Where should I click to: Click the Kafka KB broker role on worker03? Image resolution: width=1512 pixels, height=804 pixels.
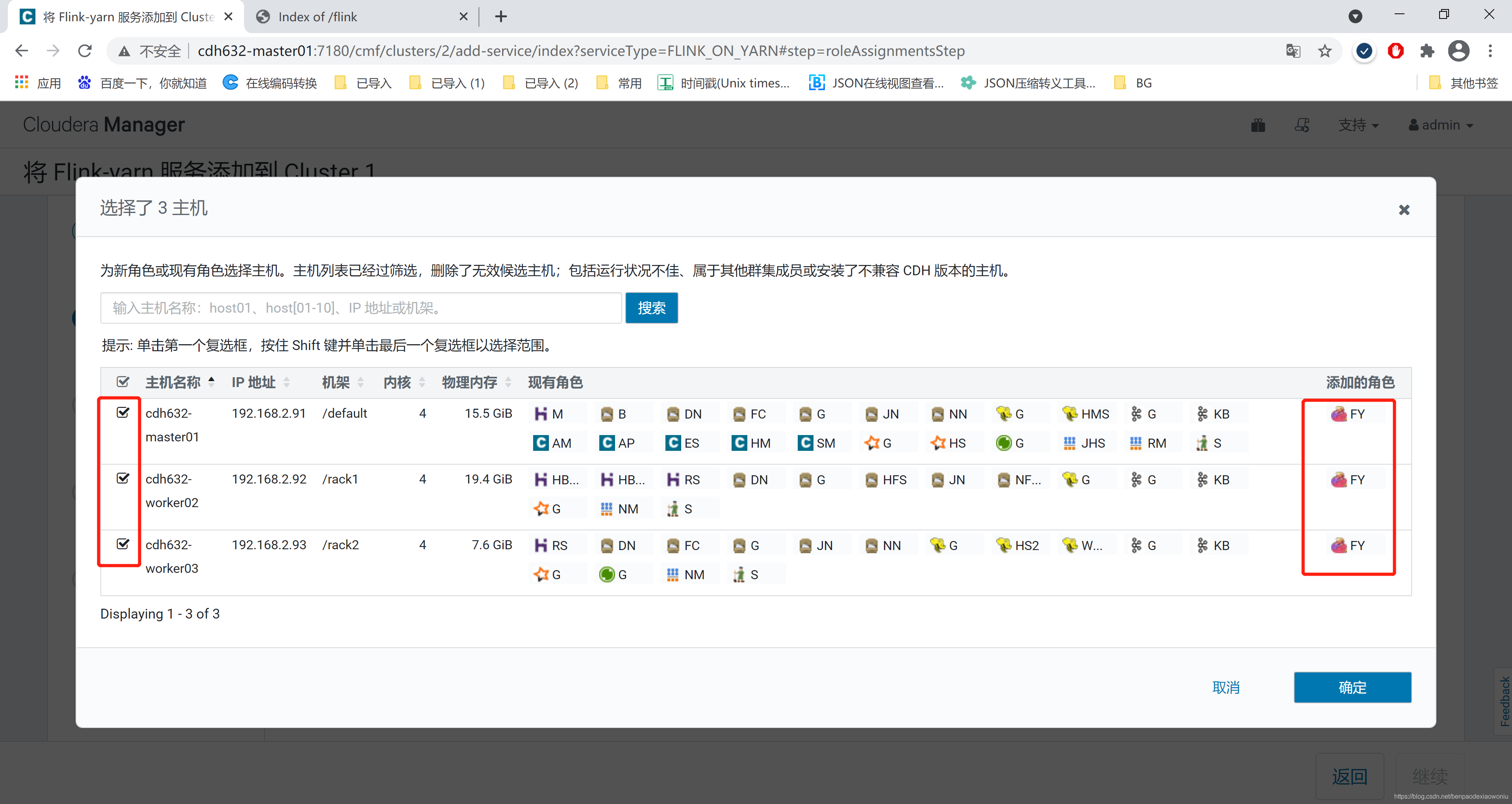pos(1213,545)
